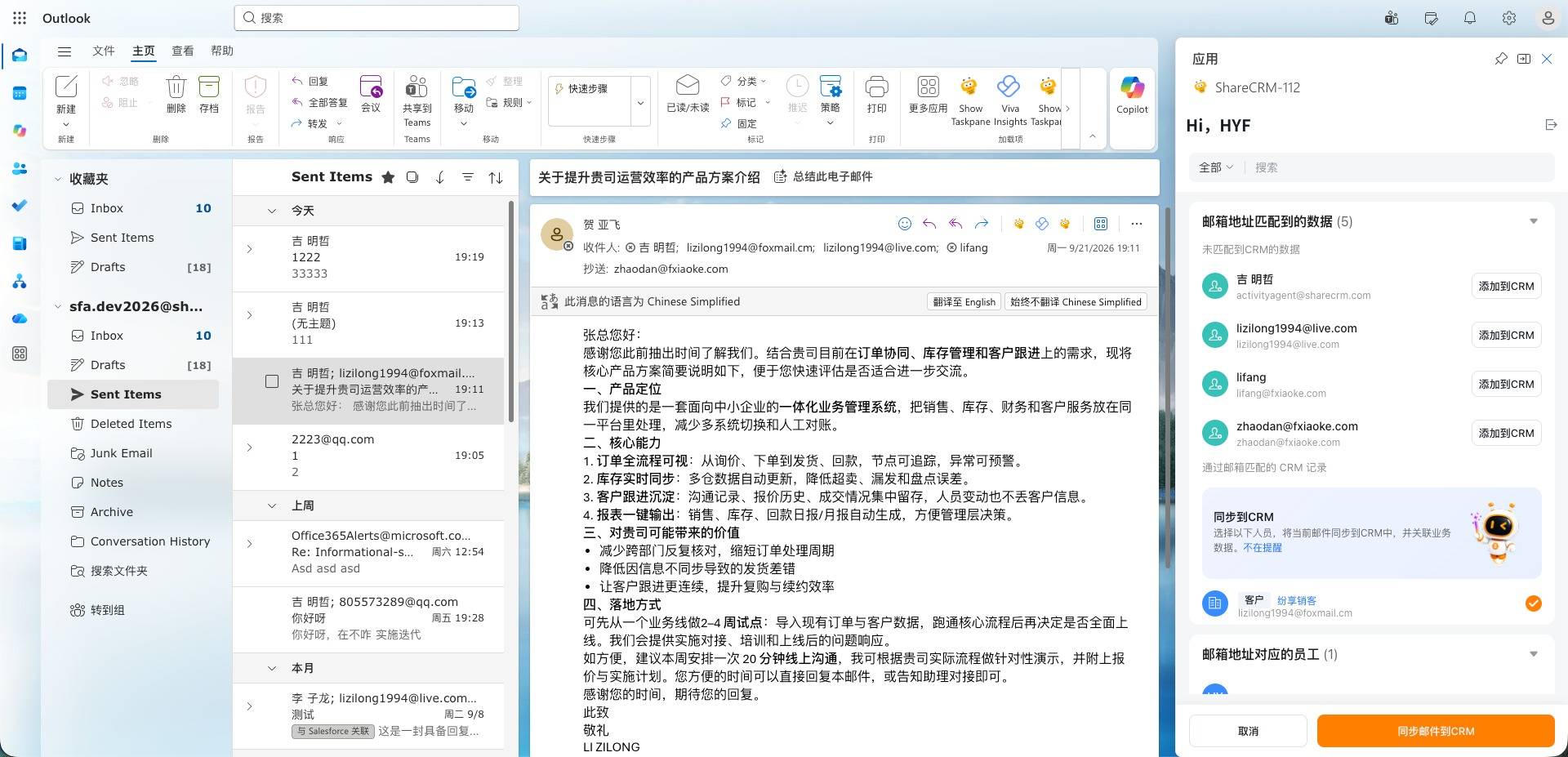Screen dimensions: 1568x757
Task: Open the 全部 filter dropdown
Action: pos(1215,167)
